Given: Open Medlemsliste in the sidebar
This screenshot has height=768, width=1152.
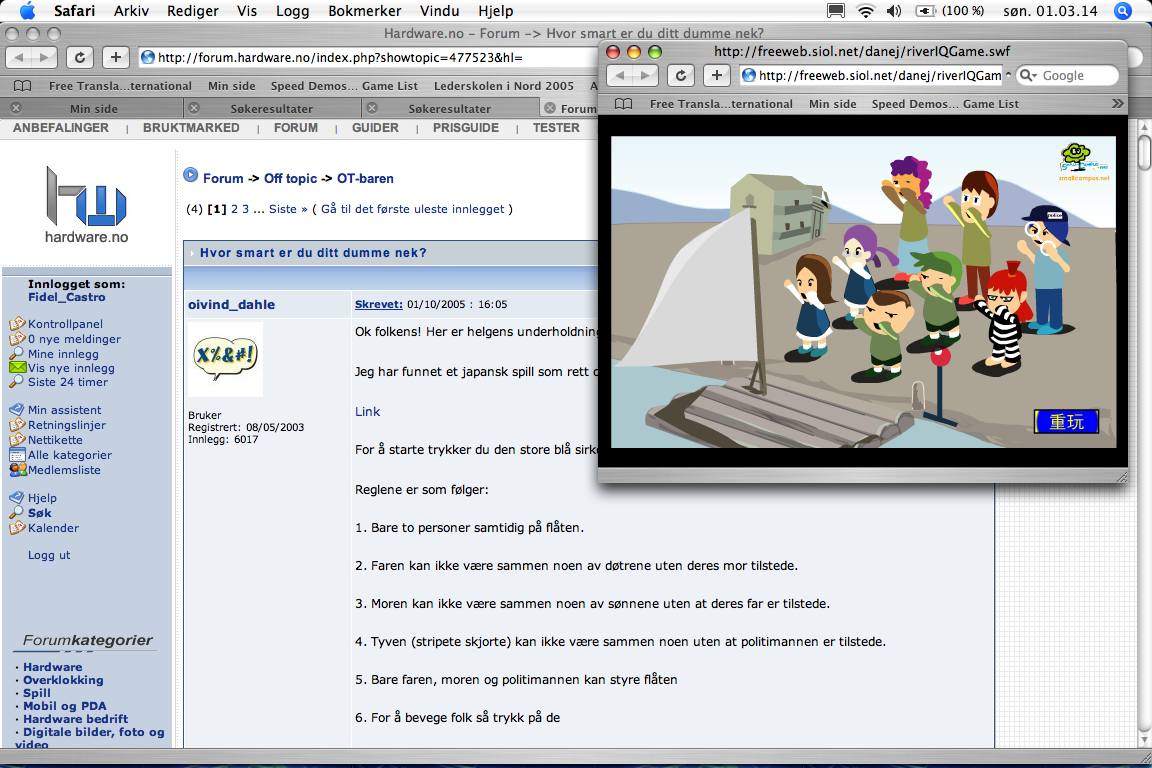Looking at the screenshot, I should click(64, 470).
